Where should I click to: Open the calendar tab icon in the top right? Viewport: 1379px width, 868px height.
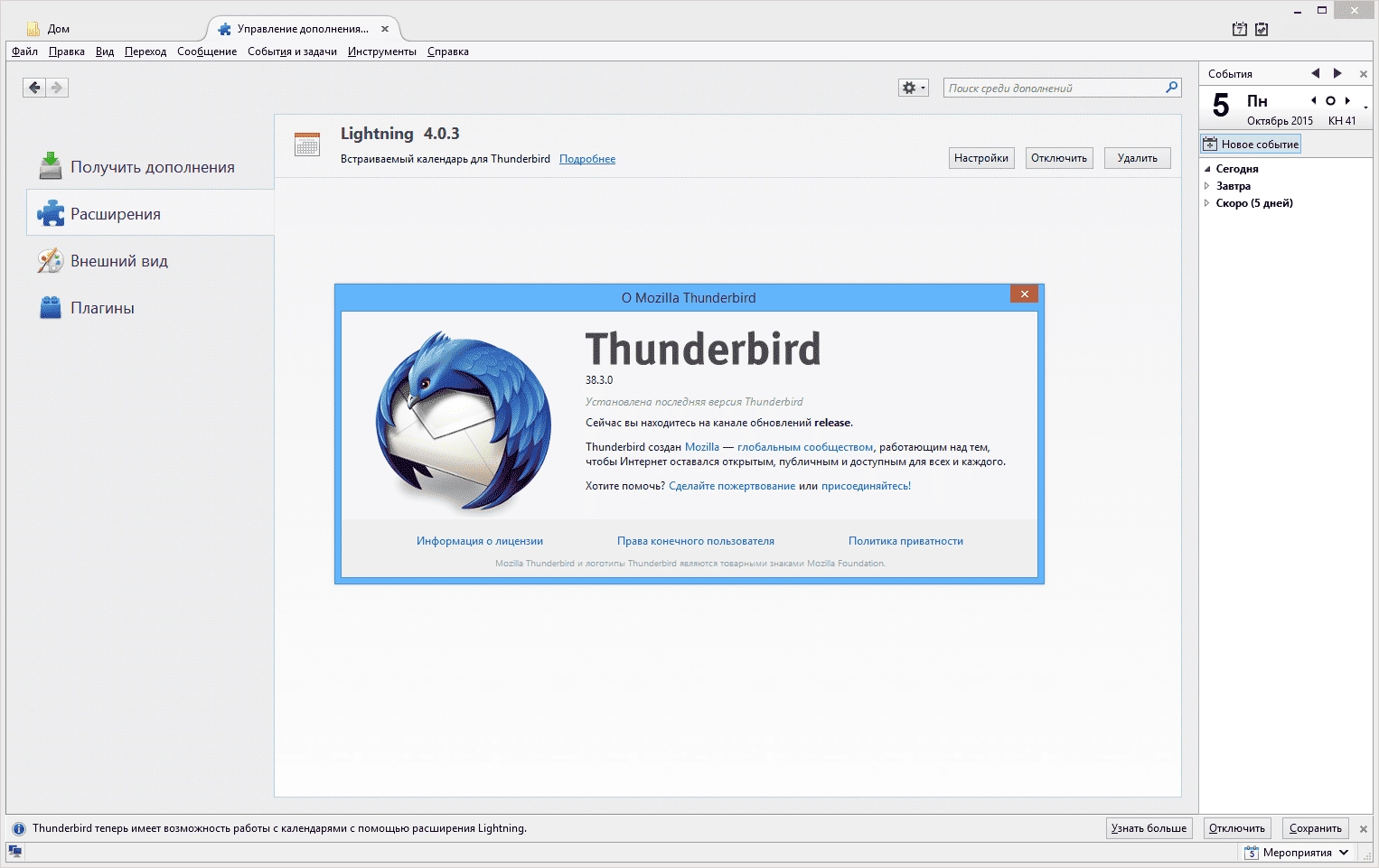click(1240, 29)
